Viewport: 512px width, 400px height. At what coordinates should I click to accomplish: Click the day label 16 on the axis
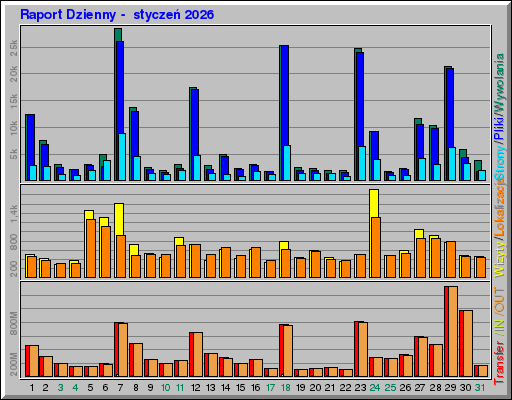(x=256, y=388)
